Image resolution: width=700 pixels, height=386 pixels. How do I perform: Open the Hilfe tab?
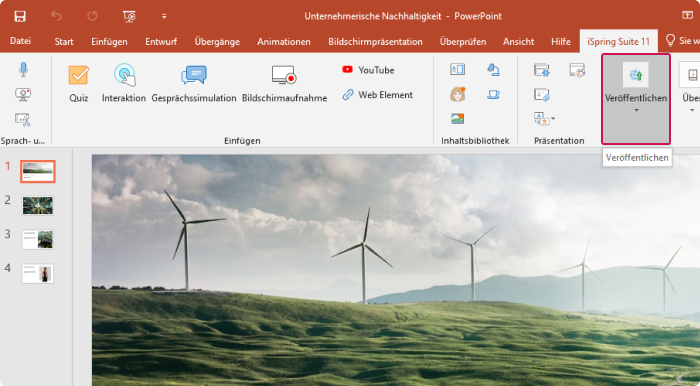tap(561, 42)
